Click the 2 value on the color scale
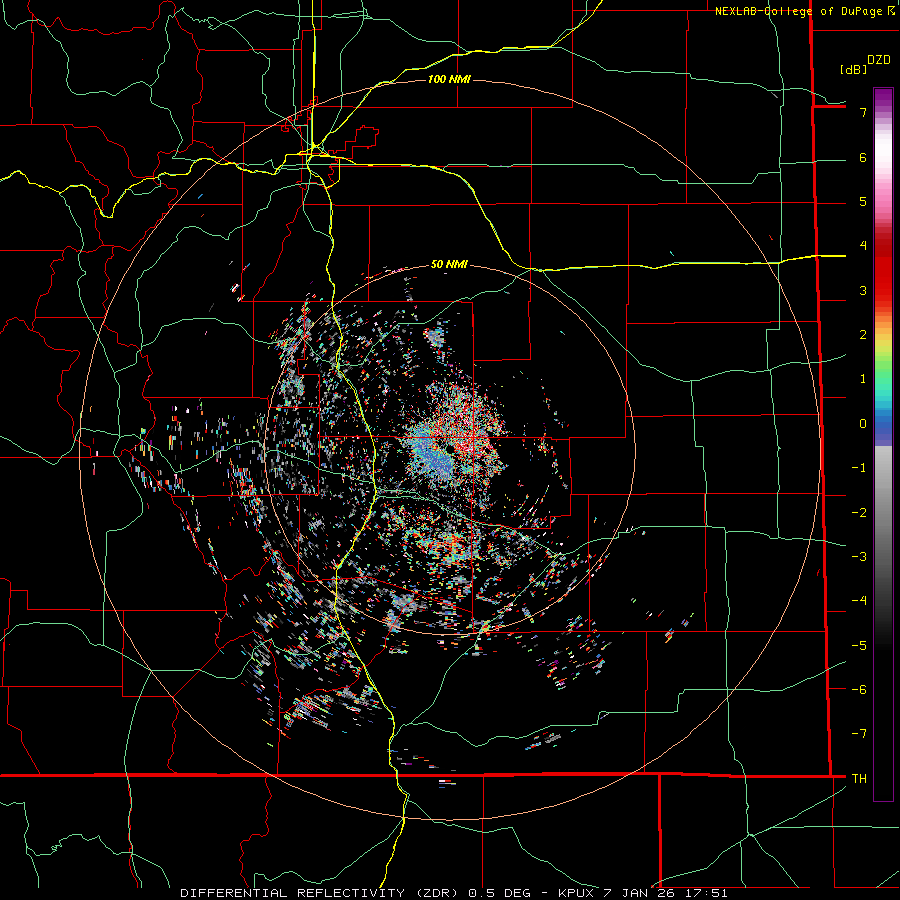900x900 pixels. (863, 335)
